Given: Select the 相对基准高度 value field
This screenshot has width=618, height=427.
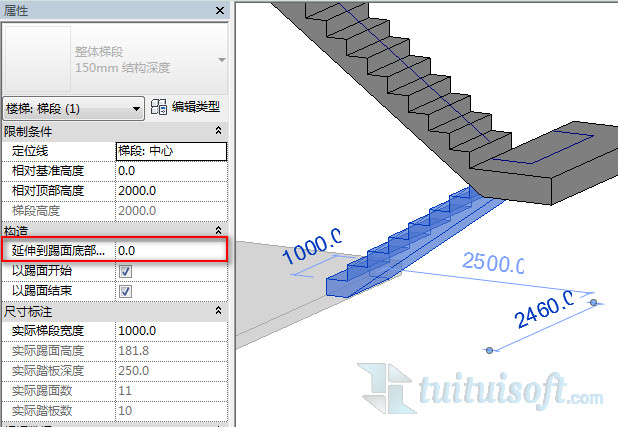Looking at the screenshot, I should [170, 171].
